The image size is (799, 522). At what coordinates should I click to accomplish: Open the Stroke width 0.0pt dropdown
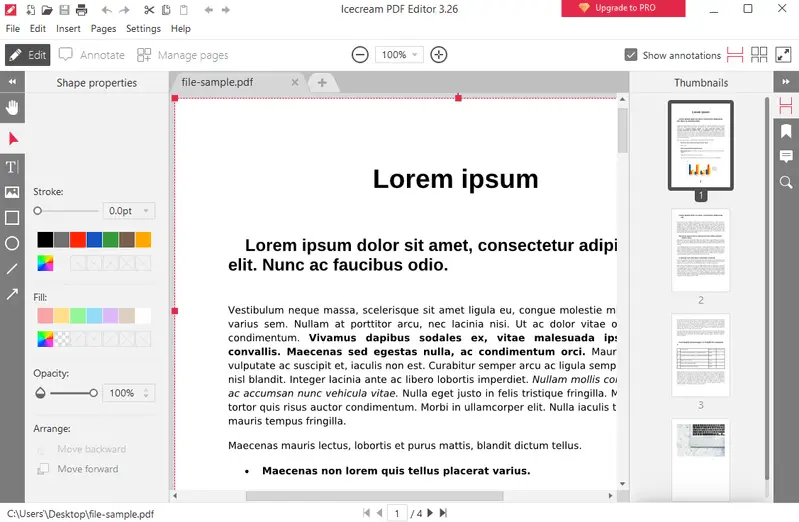(128, 211)
